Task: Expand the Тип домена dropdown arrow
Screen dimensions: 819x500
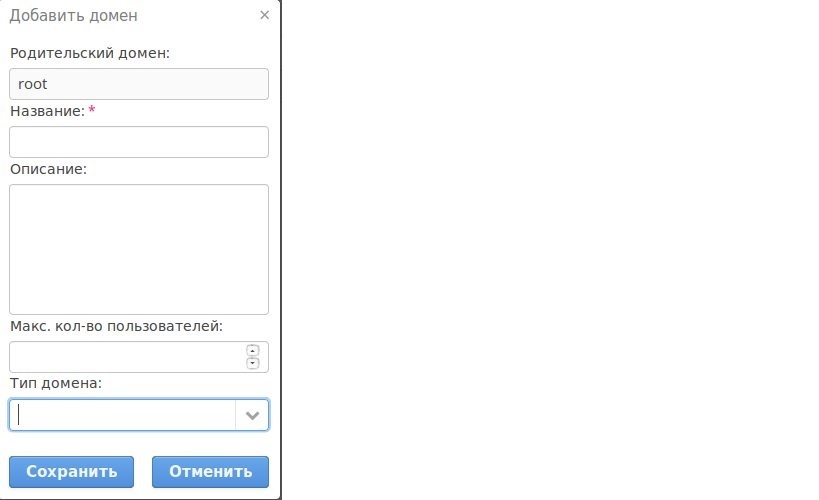Action: coord(252,415)
